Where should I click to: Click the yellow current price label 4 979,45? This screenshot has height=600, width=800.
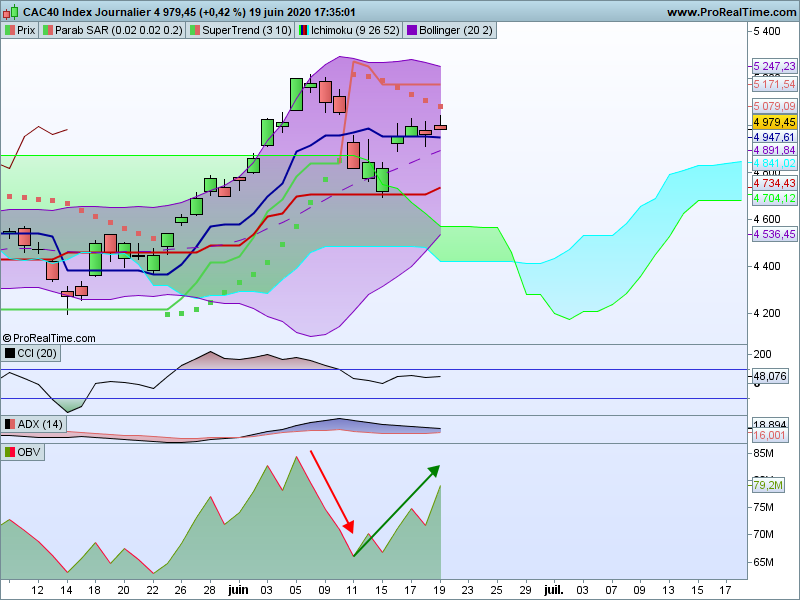(x=774, y=122)
